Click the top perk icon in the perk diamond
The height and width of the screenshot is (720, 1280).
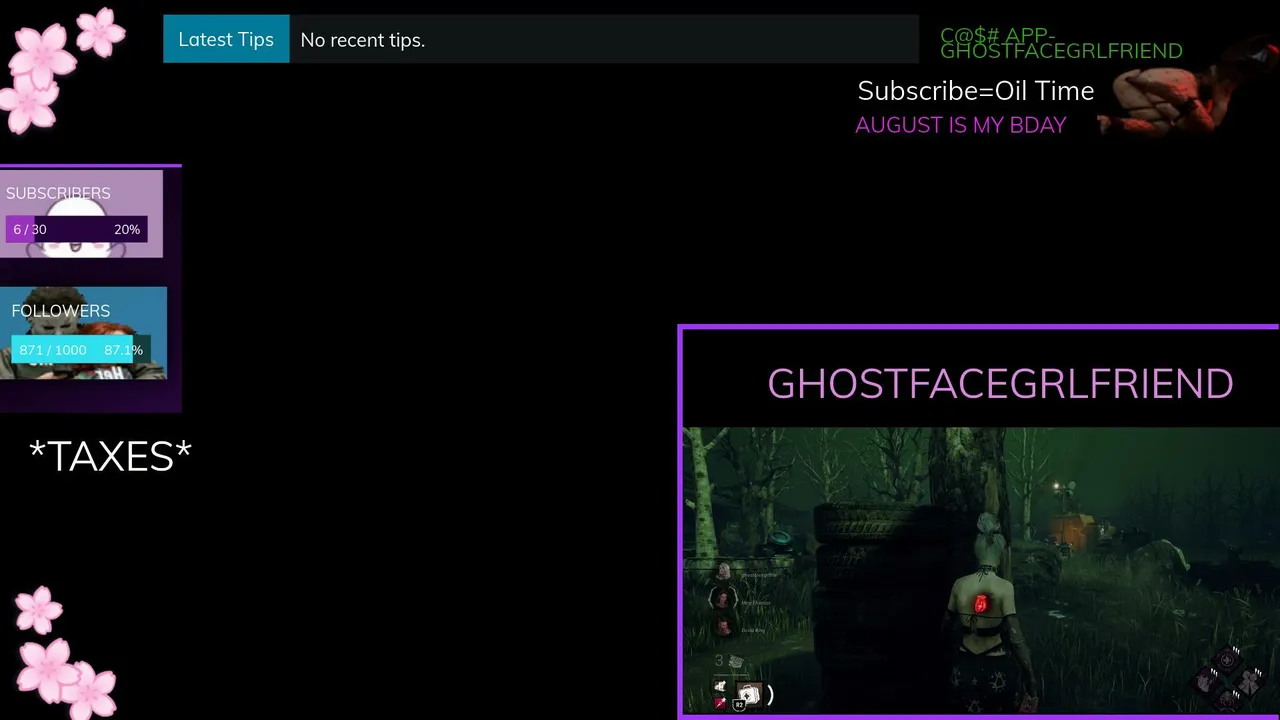1228,660
